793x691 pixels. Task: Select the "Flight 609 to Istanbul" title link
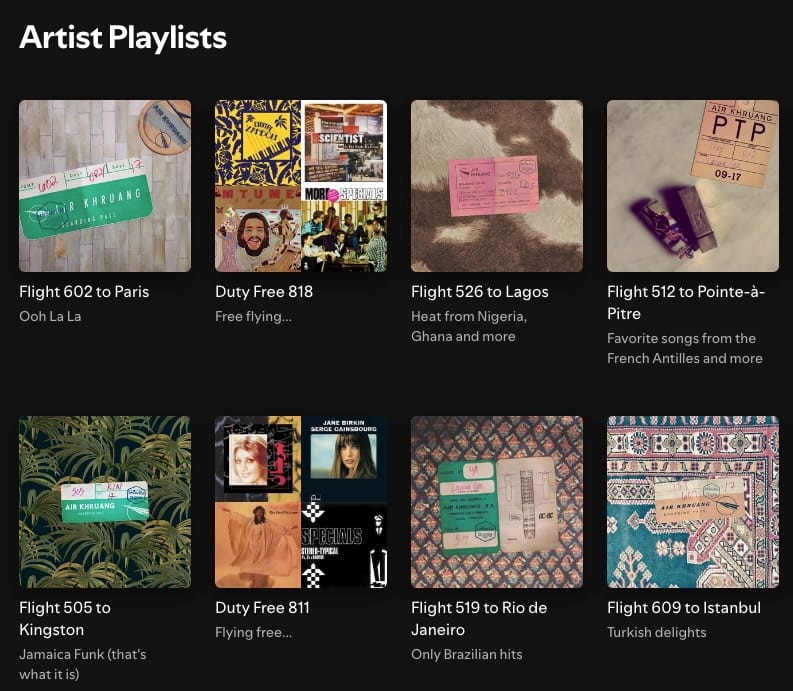[684, 608]
